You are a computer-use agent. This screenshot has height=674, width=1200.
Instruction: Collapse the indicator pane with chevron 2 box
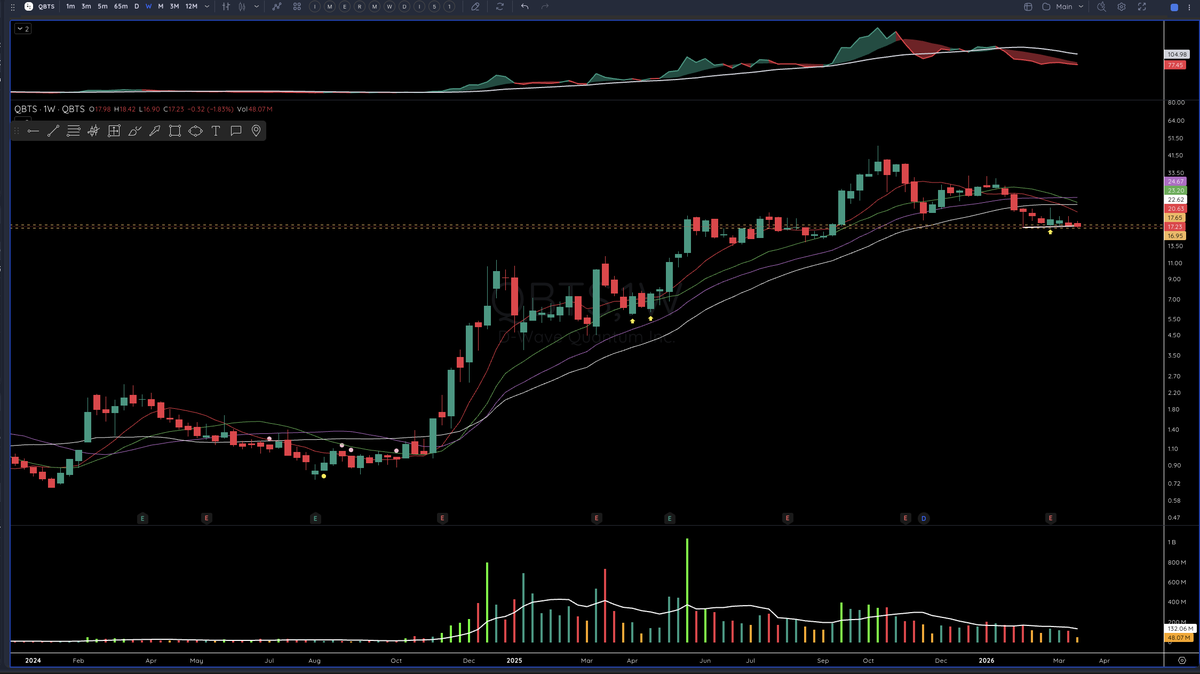point(22,28)
